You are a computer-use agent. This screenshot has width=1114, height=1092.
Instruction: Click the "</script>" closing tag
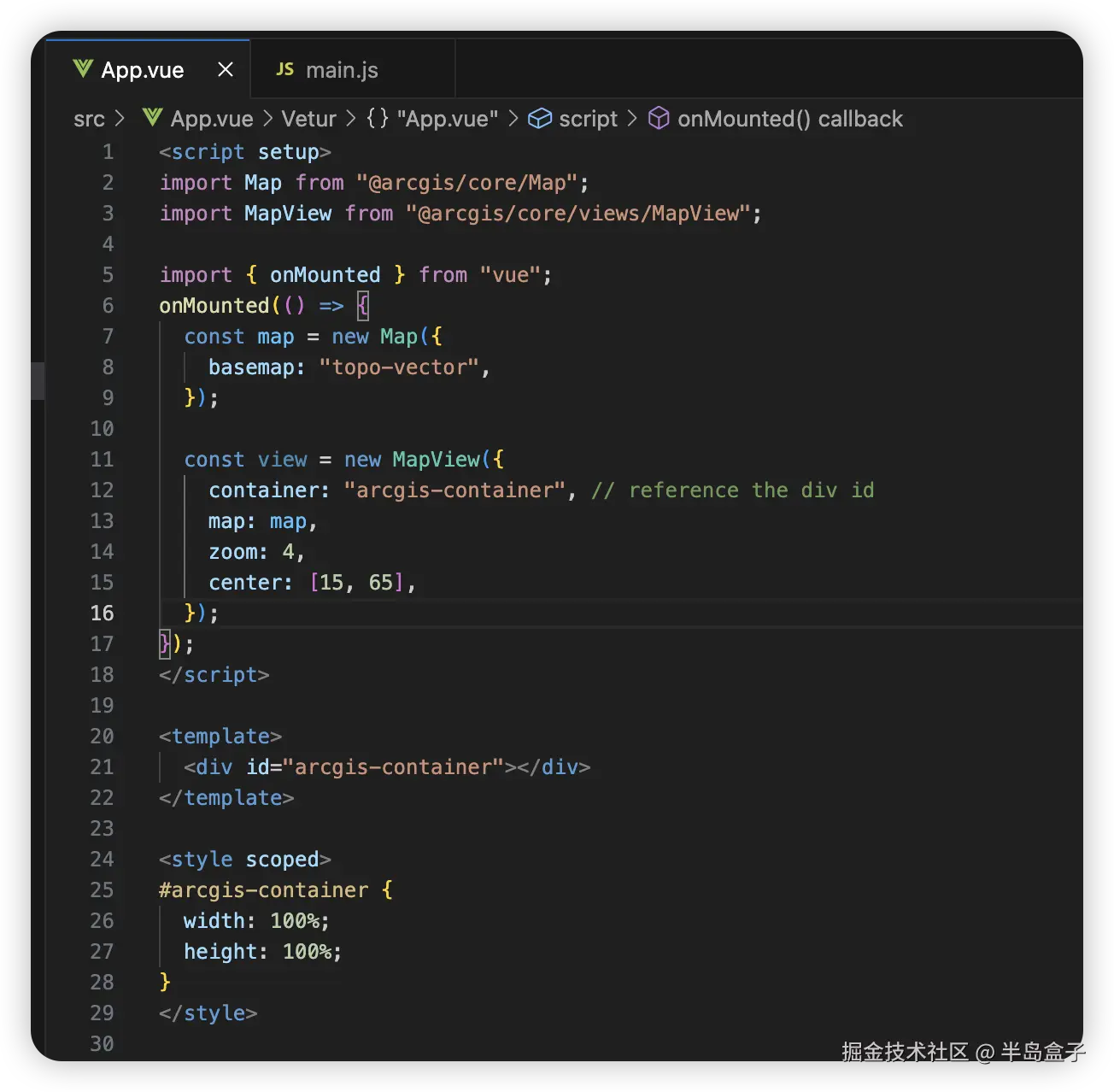click(x=214, y=675)
